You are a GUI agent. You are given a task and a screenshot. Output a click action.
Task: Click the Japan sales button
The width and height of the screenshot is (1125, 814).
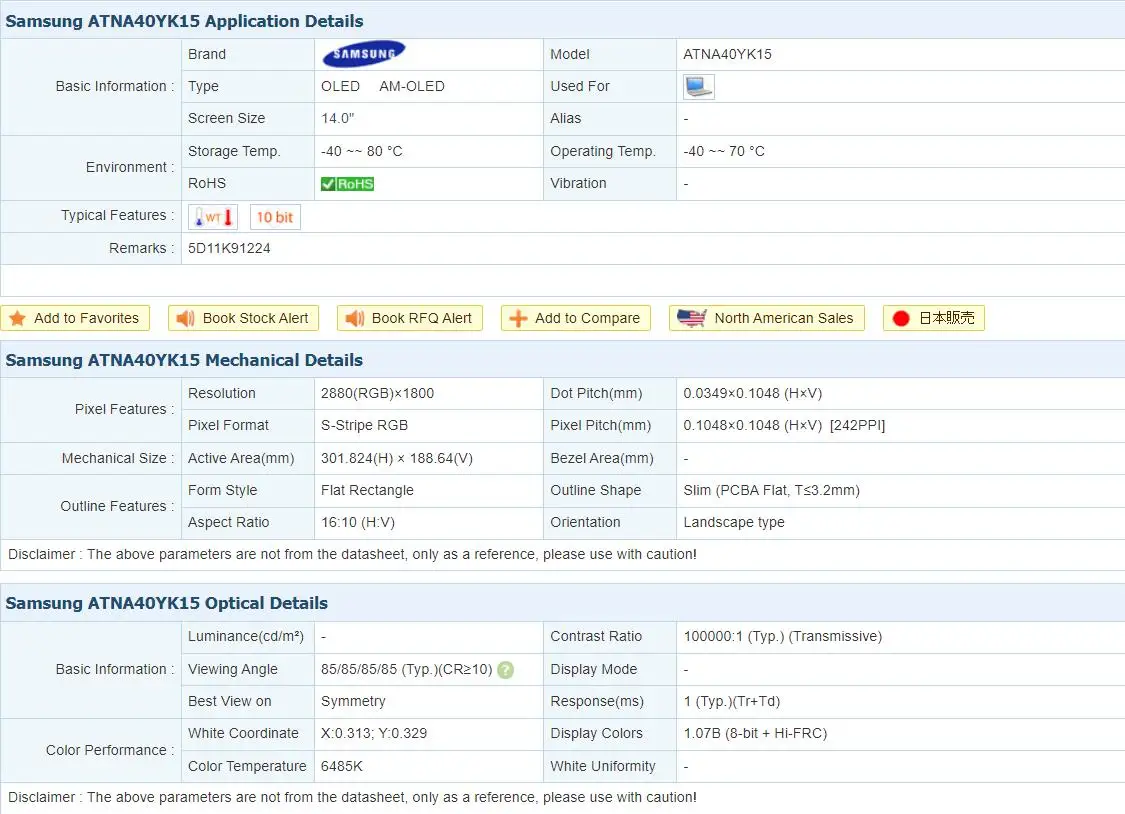(x=933, y=318)
